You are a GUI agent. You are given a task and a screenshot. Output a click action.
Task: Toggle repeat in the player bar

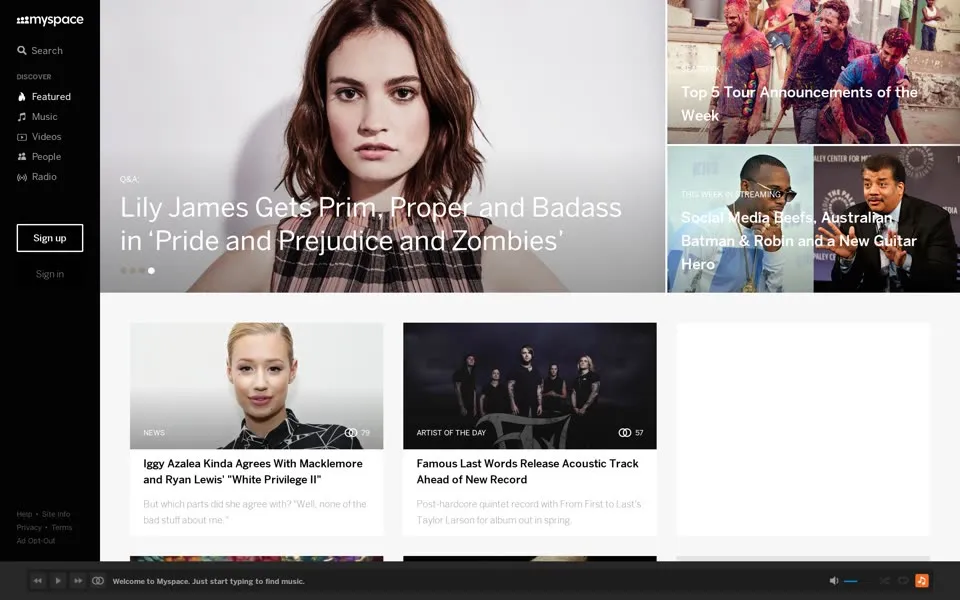(902, 581)
